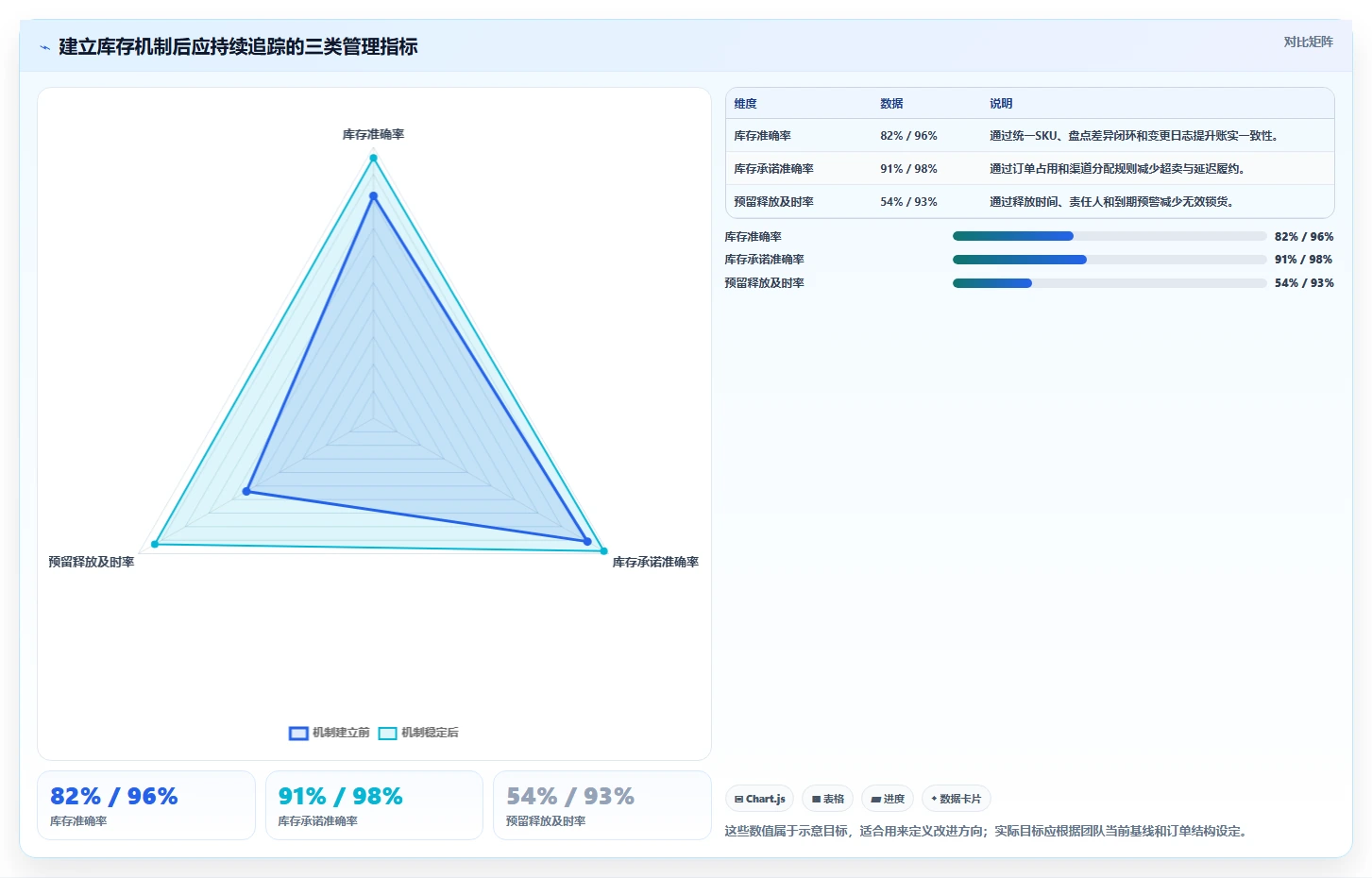The image size is (1372, 878).
Task: Click the 82% / 96% value beside the progress bar
Action: pyautogui.click(x=1304, y=237)
